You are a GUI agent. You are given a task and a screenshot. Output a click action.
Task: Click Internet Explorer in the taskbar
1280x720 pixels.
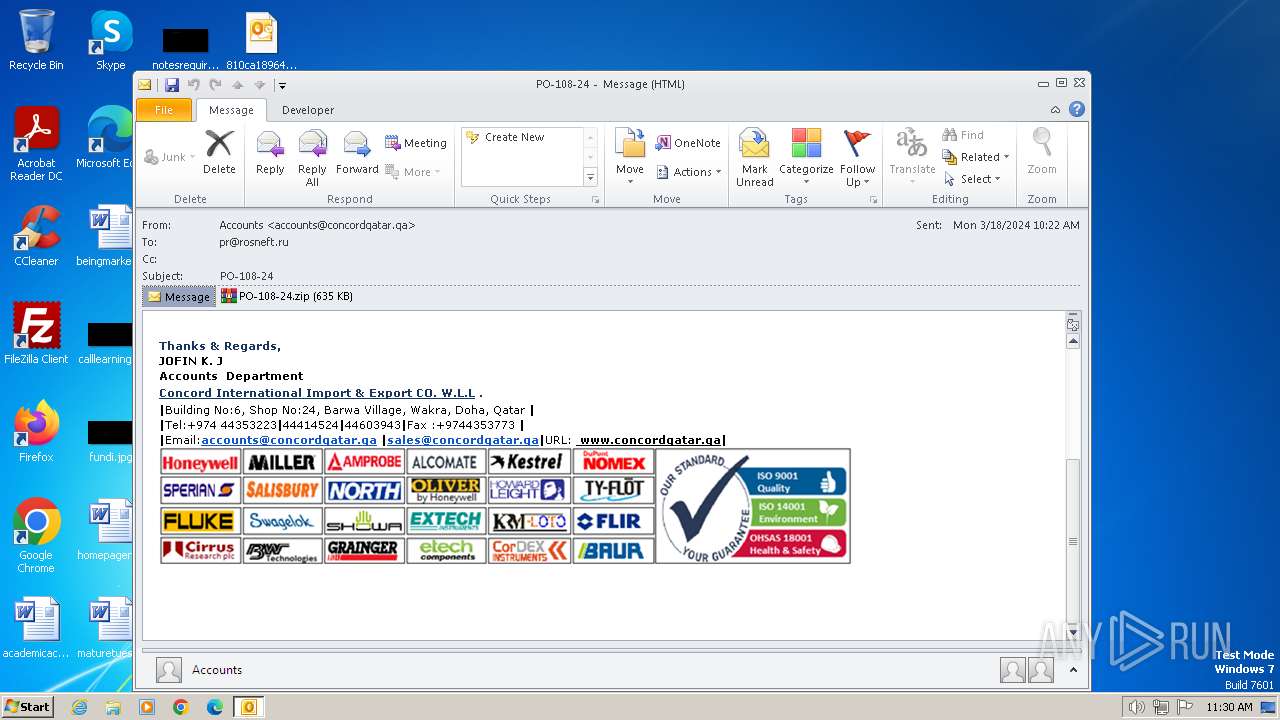pos(79,707)
